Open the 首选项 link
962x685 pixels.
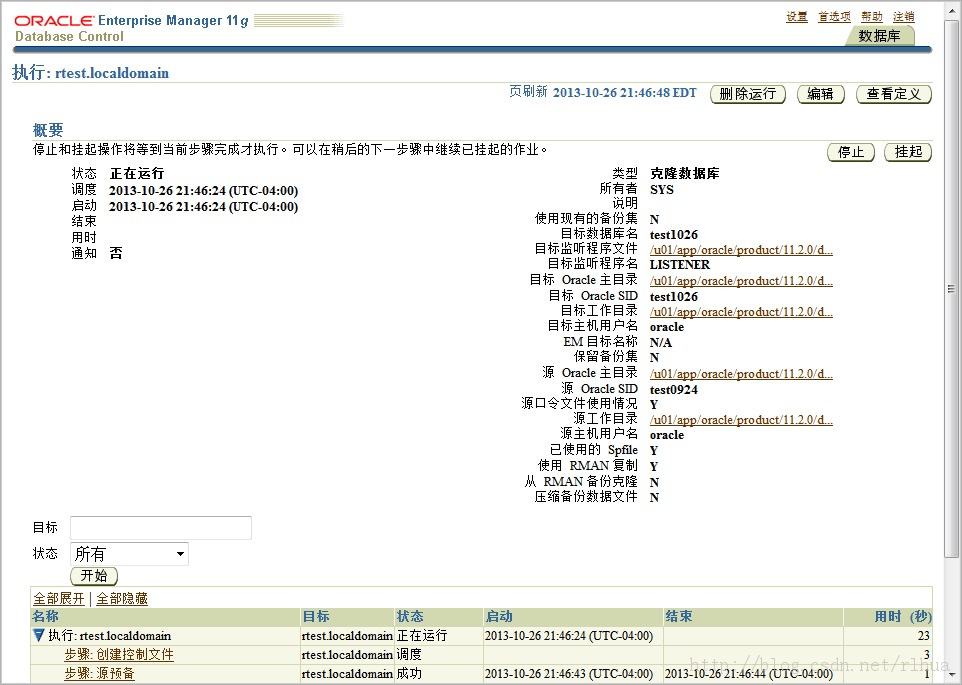tap(834, 17)
